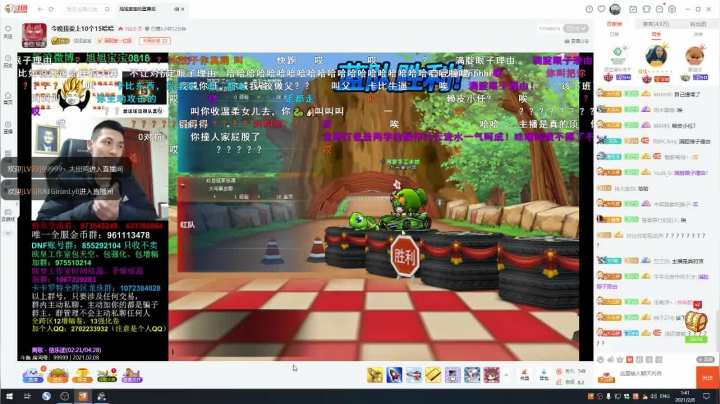Reload the page with the refresh icon
The width and height of the screenshot is (720, 404).
(51, 9)
